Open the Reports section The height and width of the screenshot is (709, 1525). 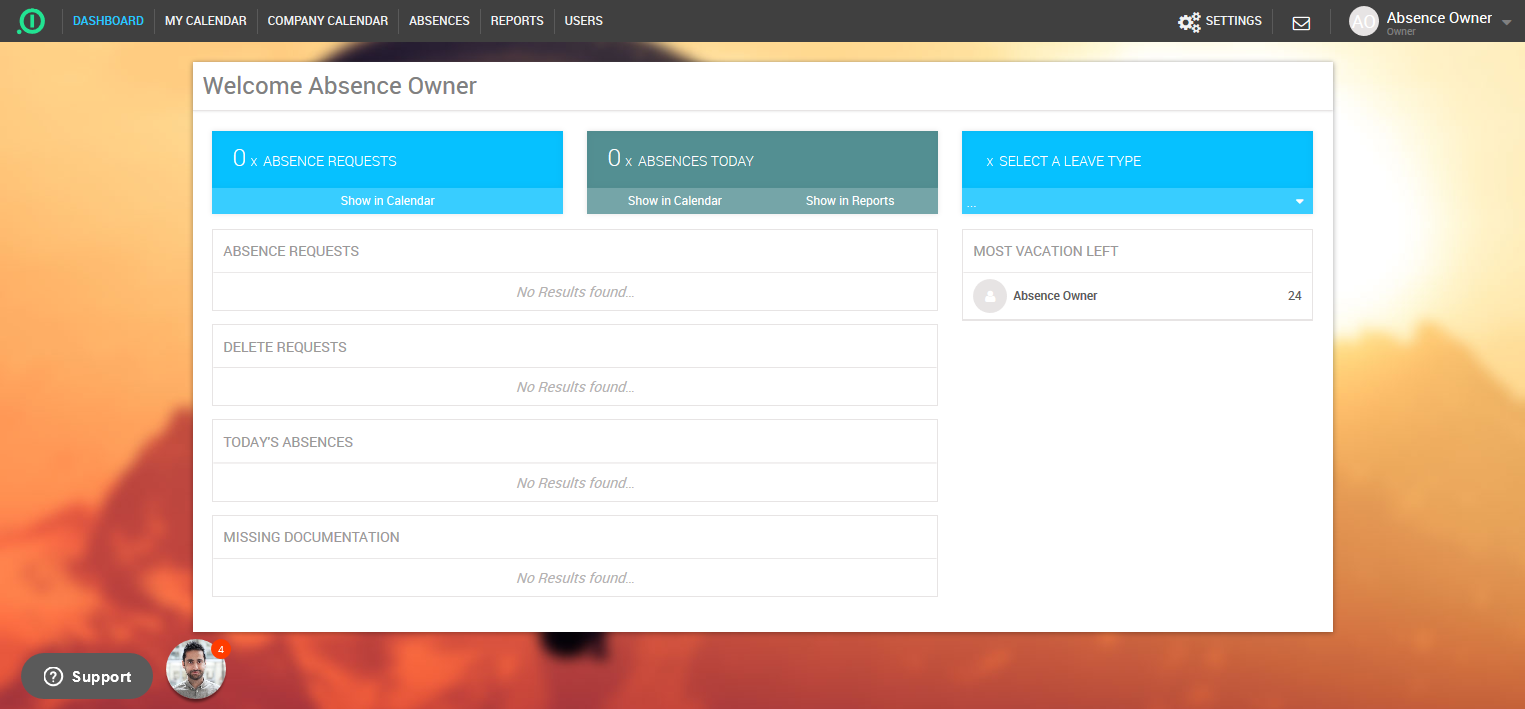click(517, 21)
